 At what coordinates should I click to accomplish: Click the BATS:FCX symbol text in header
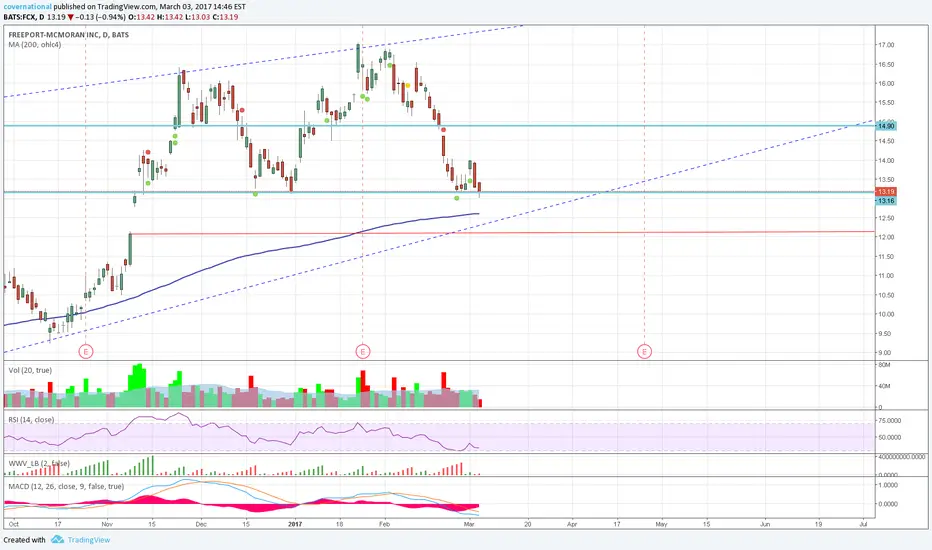(20, 17)
